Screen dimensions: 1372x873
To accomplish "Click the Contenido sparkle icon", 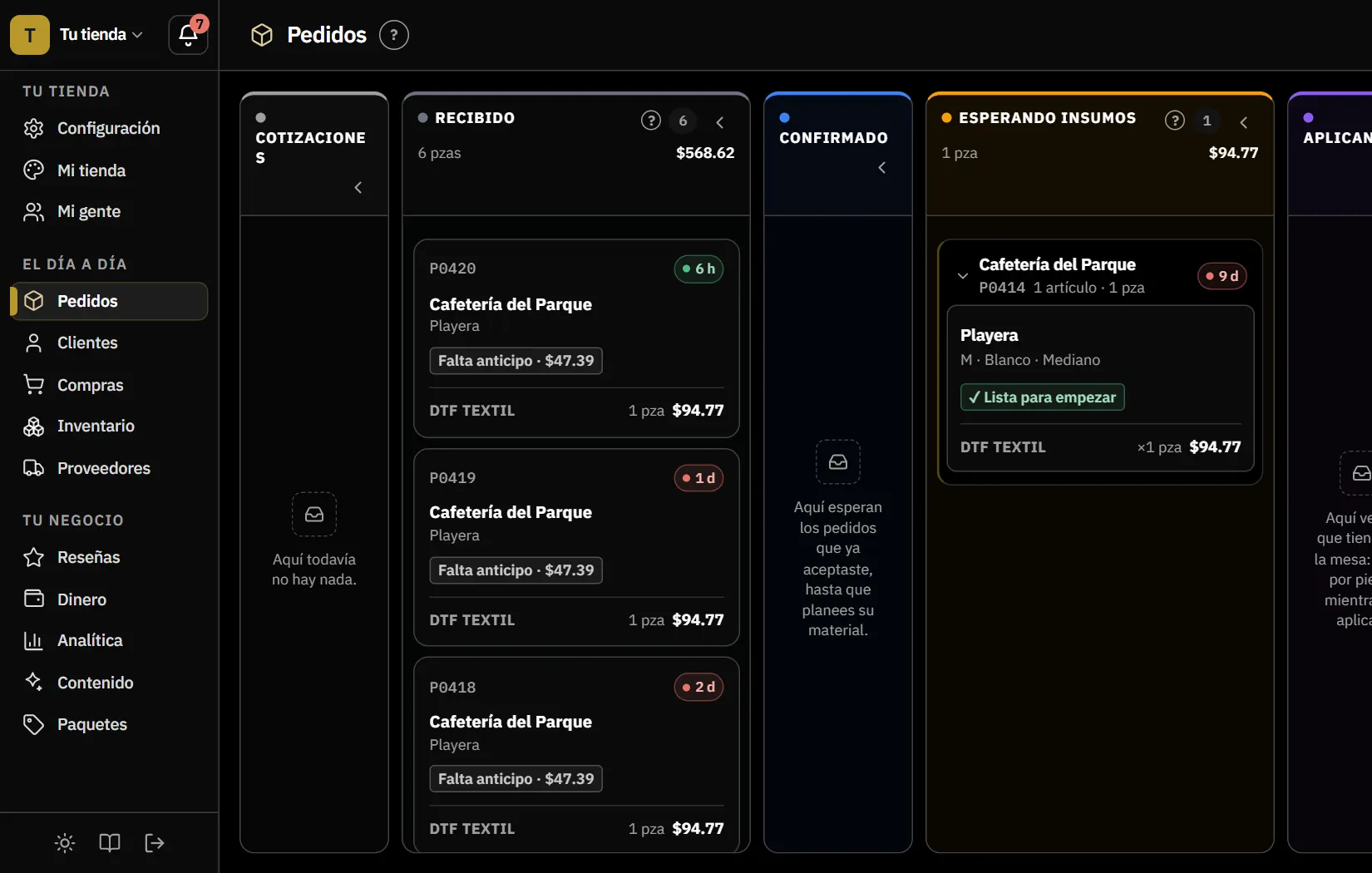I will pos(33,682).
